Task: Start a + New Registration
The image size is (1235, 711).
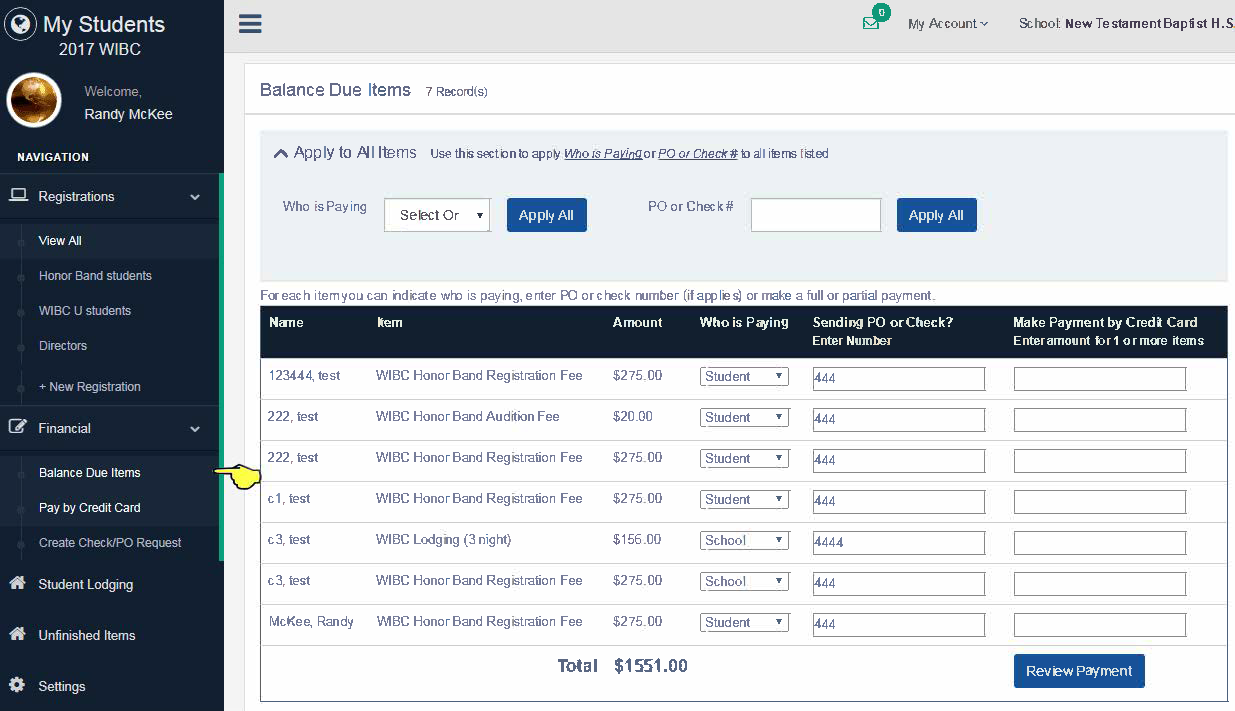Action: (89, 387)
